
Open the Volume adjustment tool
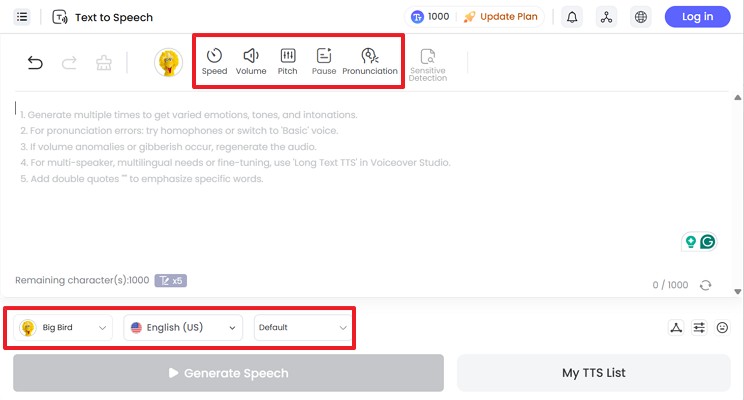[x=251, y=60]
